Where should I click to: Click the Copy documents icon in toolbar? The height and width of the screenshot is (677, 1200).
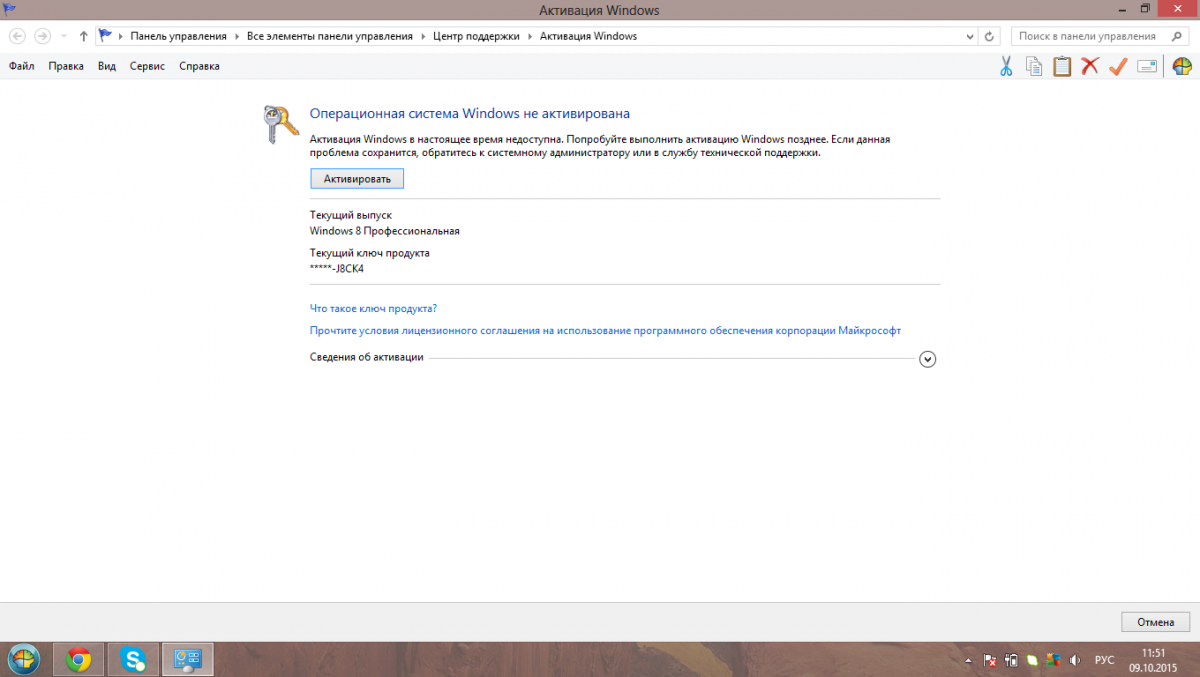click(1034, 66)
